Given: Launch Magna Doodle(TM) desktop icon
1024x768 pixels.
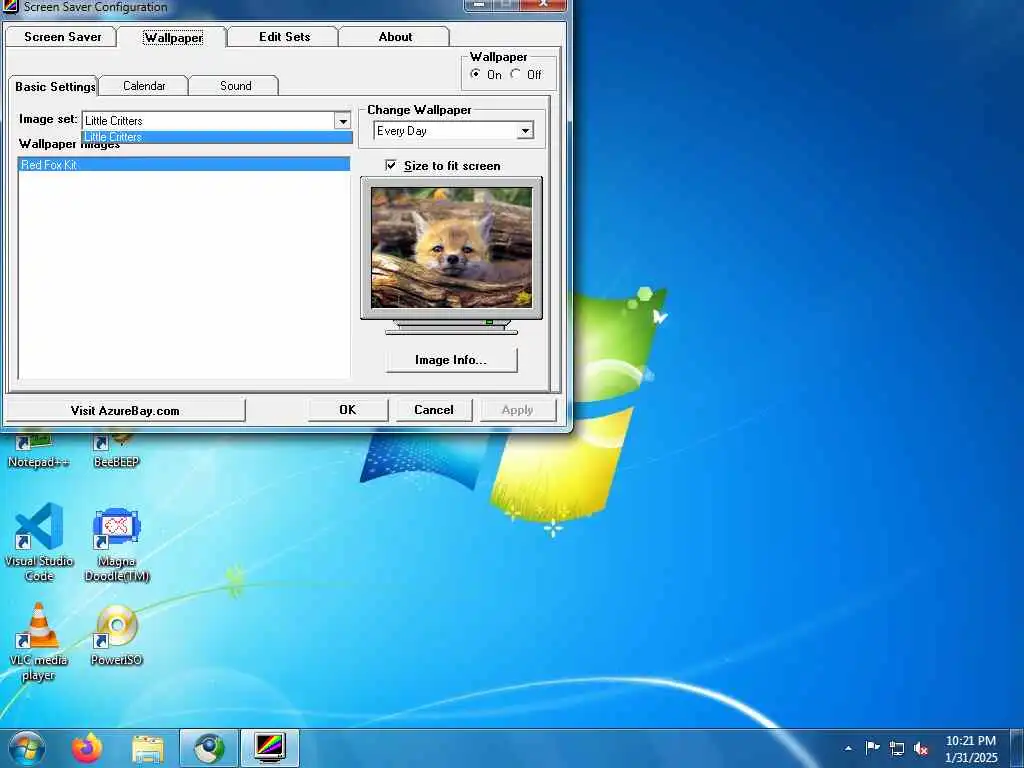Looking at the screenshot, I should 117,544.
